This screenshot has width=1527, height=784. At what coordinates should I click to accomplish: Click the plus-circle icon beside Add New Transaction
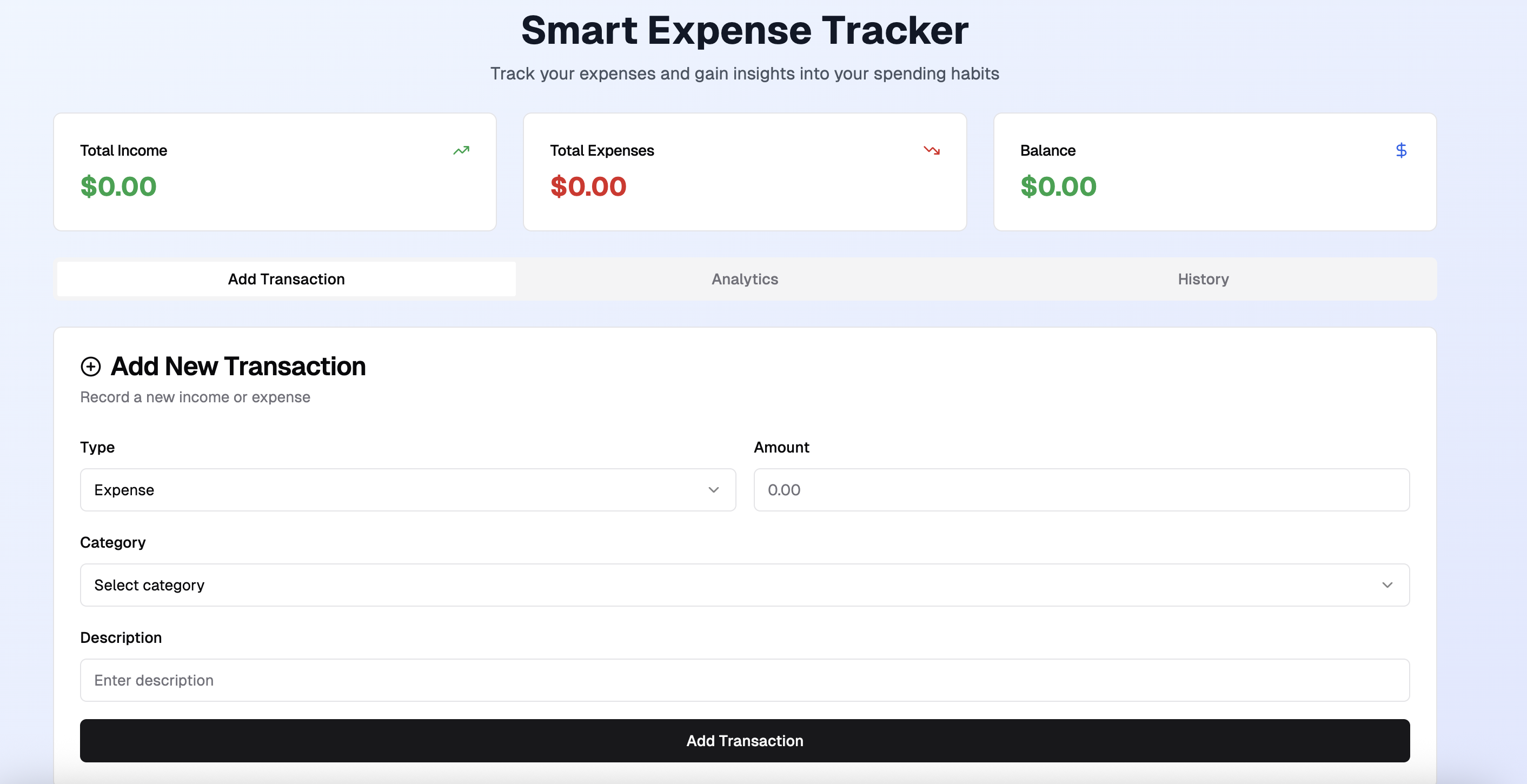point(90,366)
